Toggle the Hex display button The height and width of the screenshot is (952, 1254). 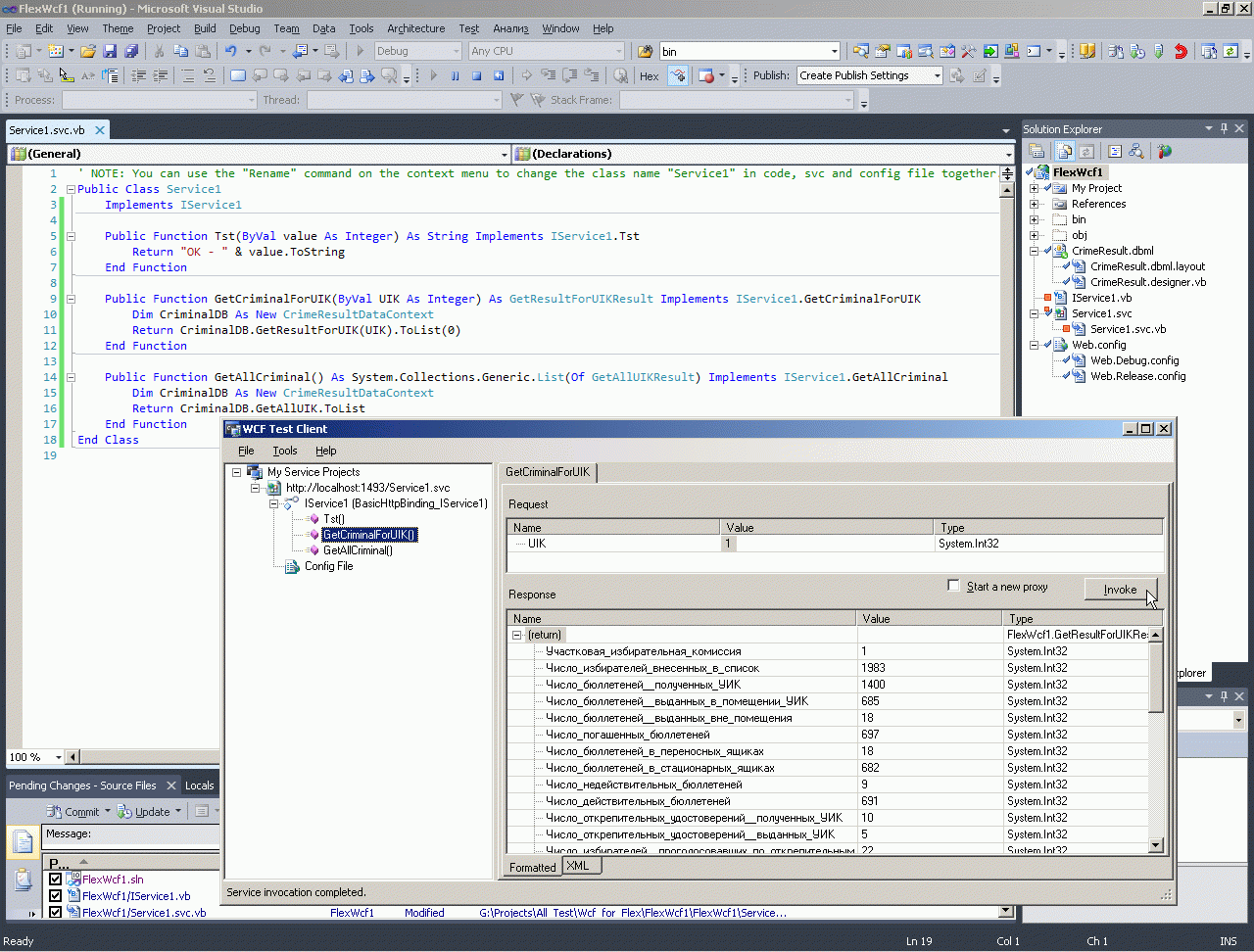pos(649,75)
